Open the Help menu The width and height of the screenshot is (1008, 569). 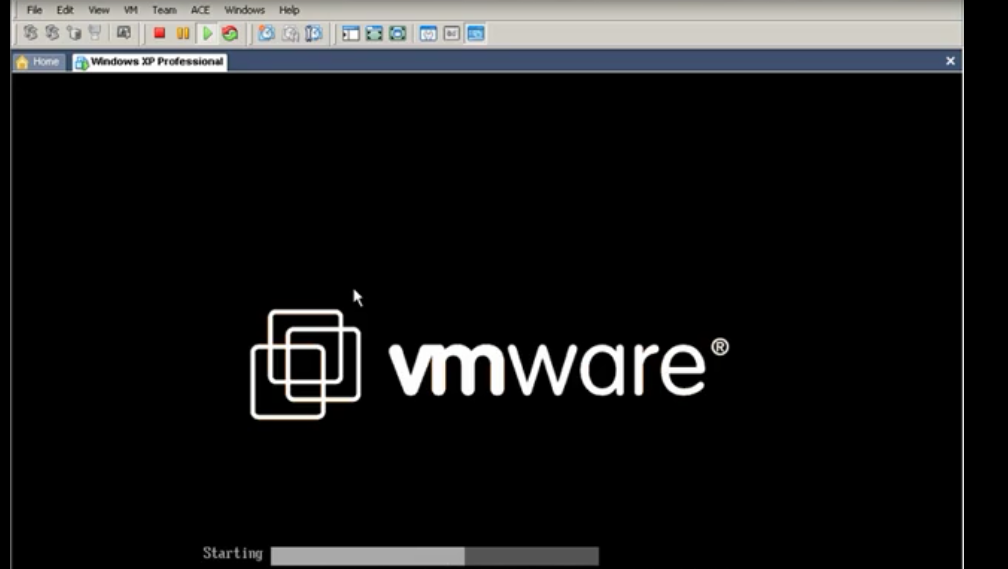pos(289,10)
